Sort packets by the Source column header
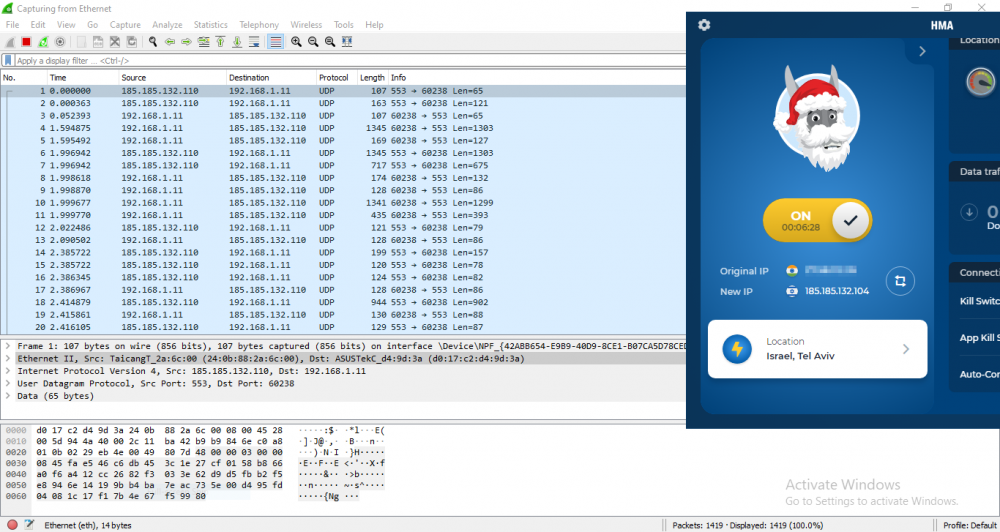1000x532 pixels. pyautogui.click(x=172, y=77)
